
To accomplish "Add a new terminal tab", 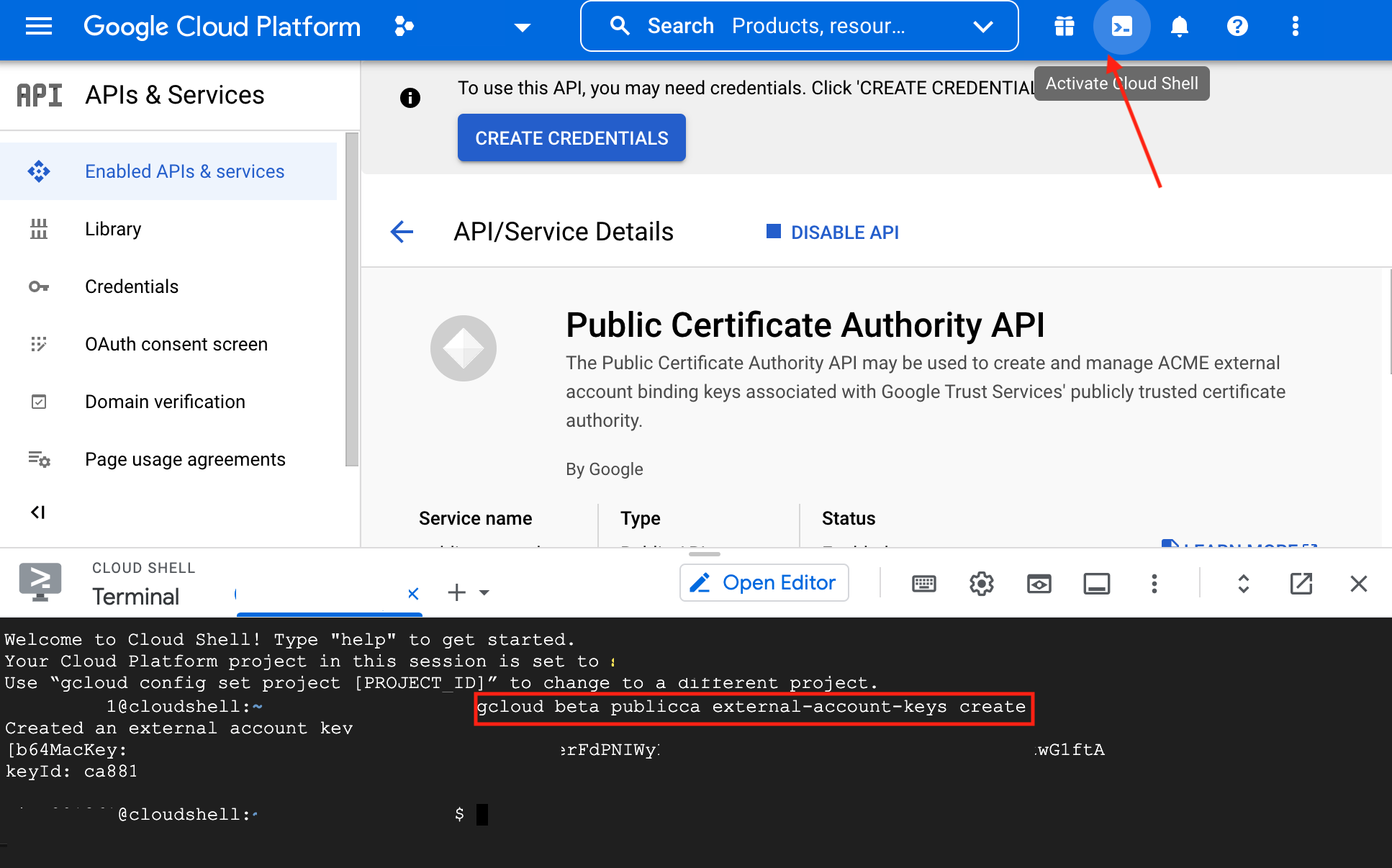I will tap(456, 592).
